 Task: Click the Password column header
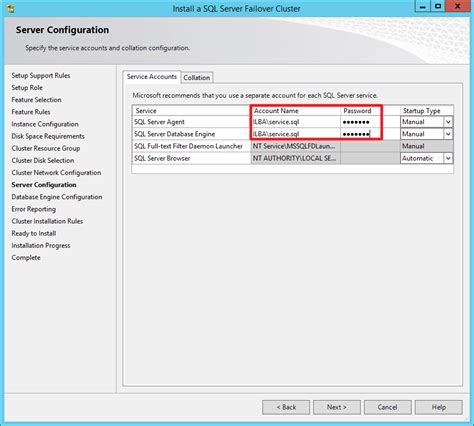click(x=370, y=111)
